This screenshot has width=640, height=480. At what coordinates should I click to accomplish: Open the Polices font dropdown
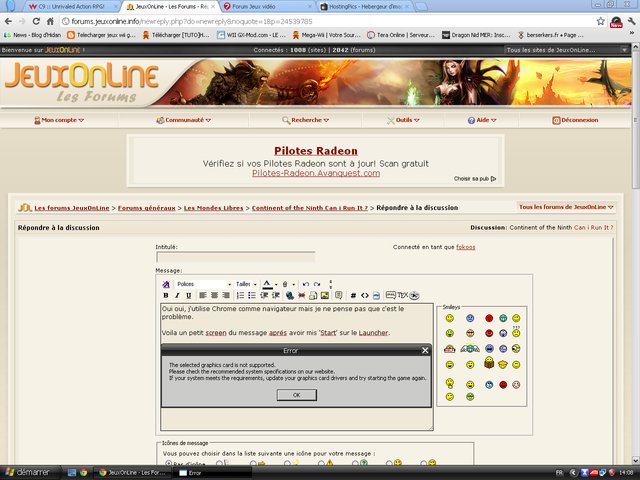coord(203,284)
